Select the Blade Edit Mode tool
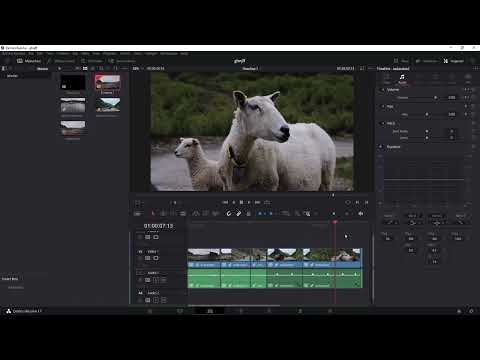 (x=182, y=213)
